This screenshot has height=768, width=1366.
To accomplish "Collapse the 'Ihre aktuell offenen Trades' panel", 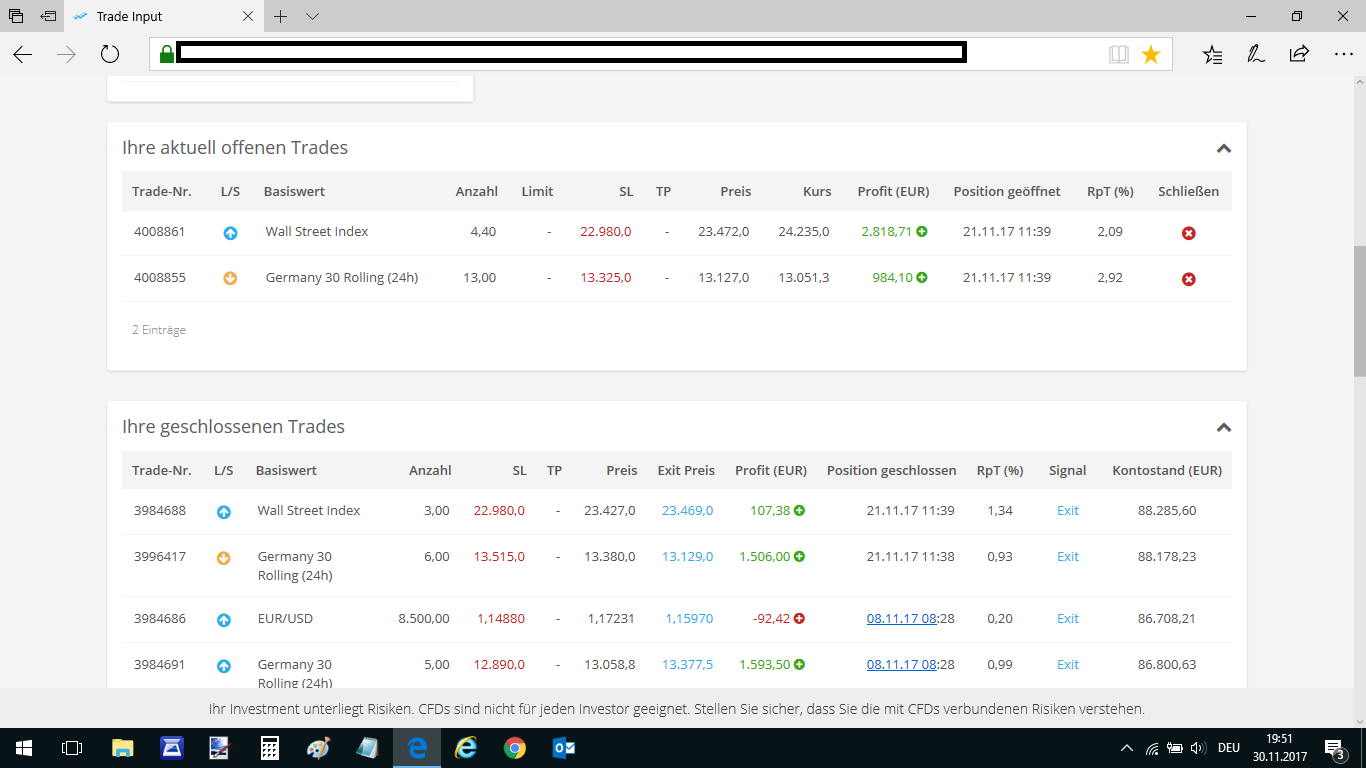I will coord(1223,149).
